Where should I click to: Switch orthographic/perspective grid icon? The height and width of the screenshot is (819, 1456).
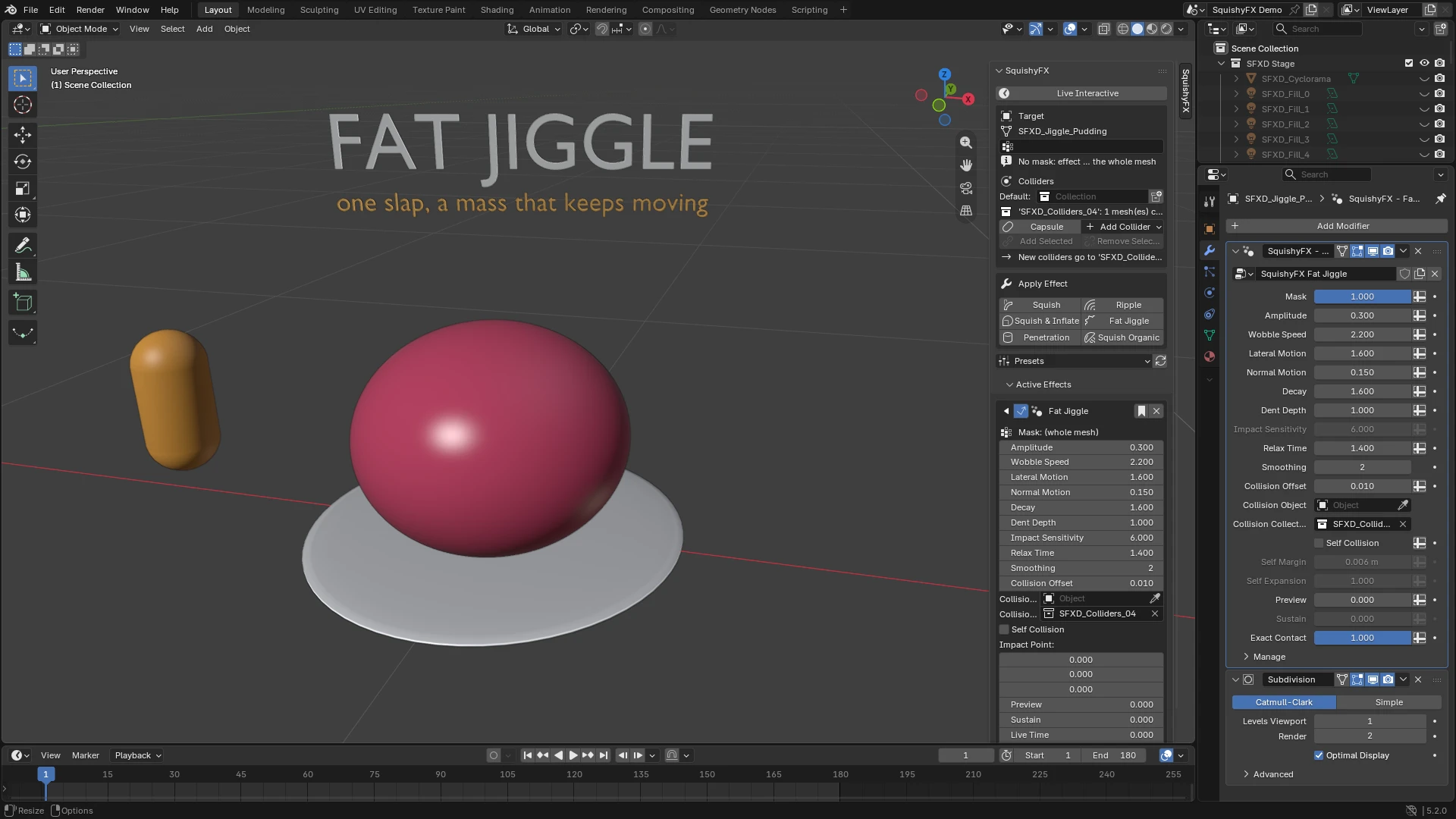click(965, 211)
